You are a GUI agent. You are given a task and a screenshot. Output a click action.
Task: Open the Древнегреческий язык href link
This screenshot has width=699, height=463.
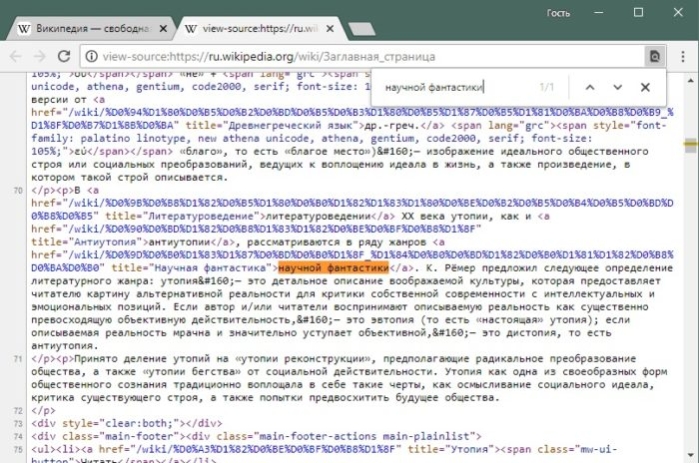tap(352, 119)
